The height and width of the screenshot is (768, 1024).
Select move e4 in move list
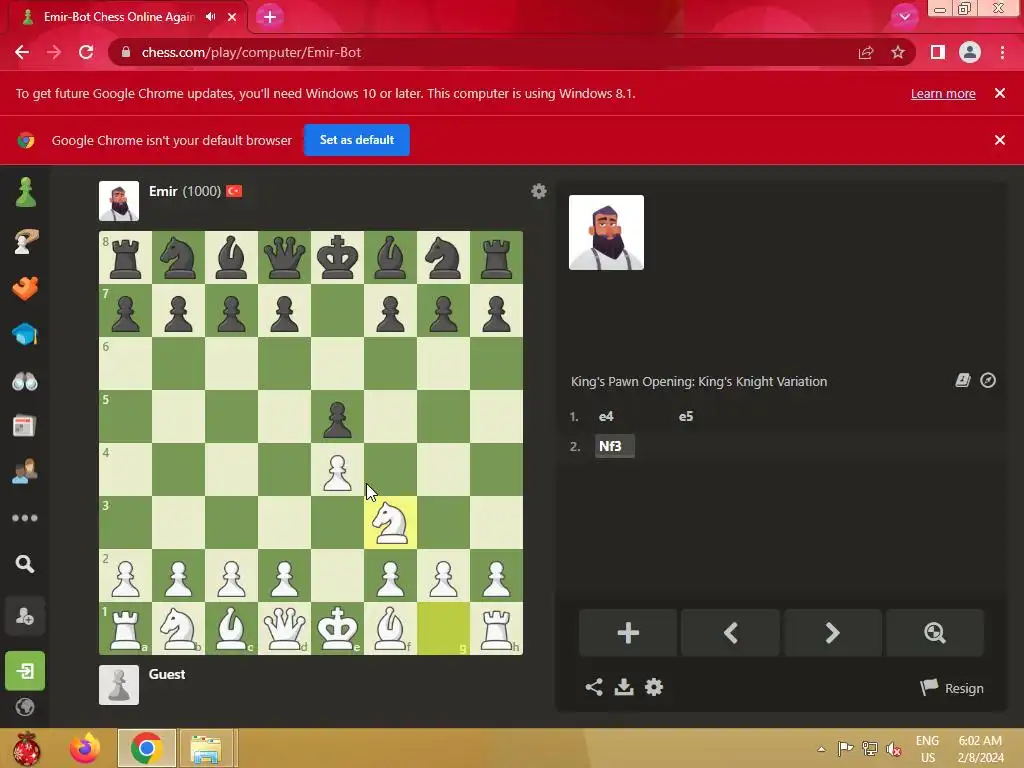pos(606,417)
